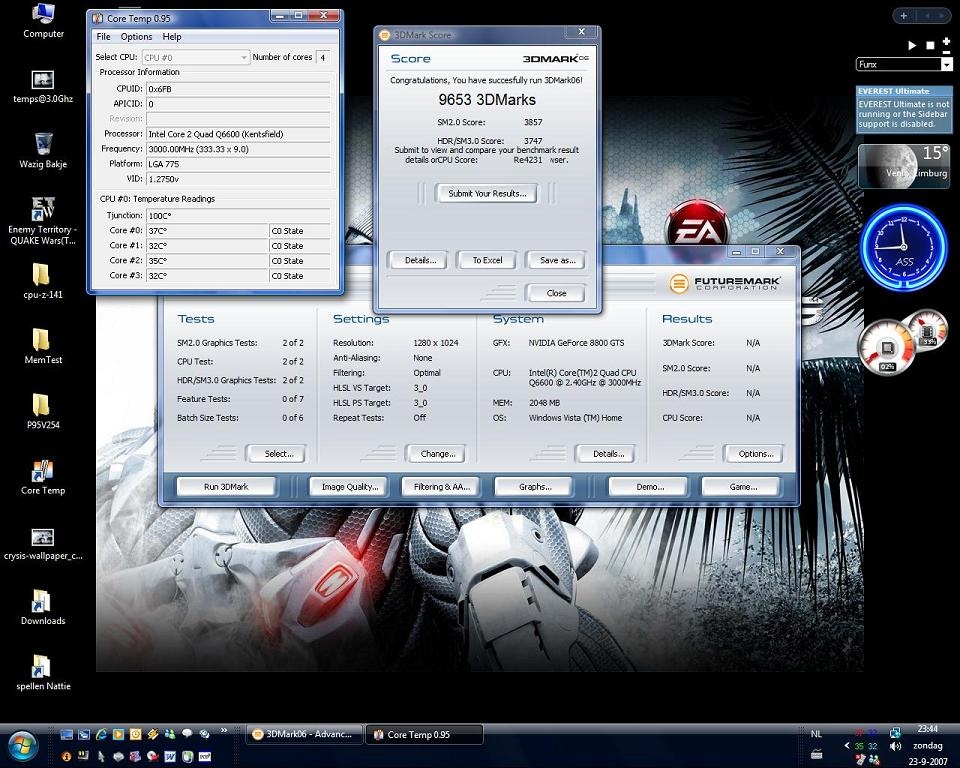This screenshot has height=768, width=960.
Task: Launch Core Temp from the desktop
Action: 42,472
